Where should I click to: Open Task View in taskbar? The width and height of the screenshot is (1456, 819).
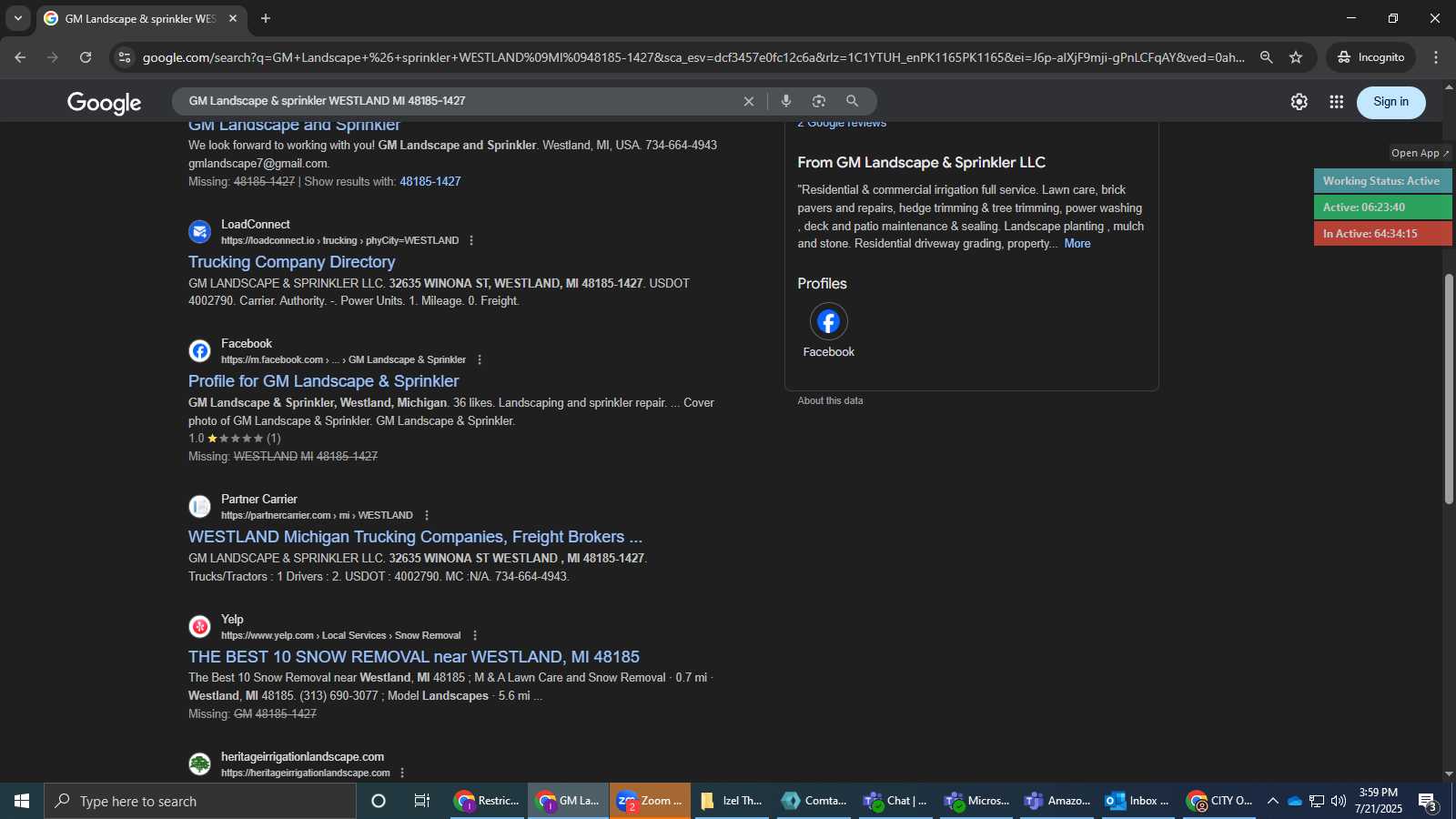point(422,801)
